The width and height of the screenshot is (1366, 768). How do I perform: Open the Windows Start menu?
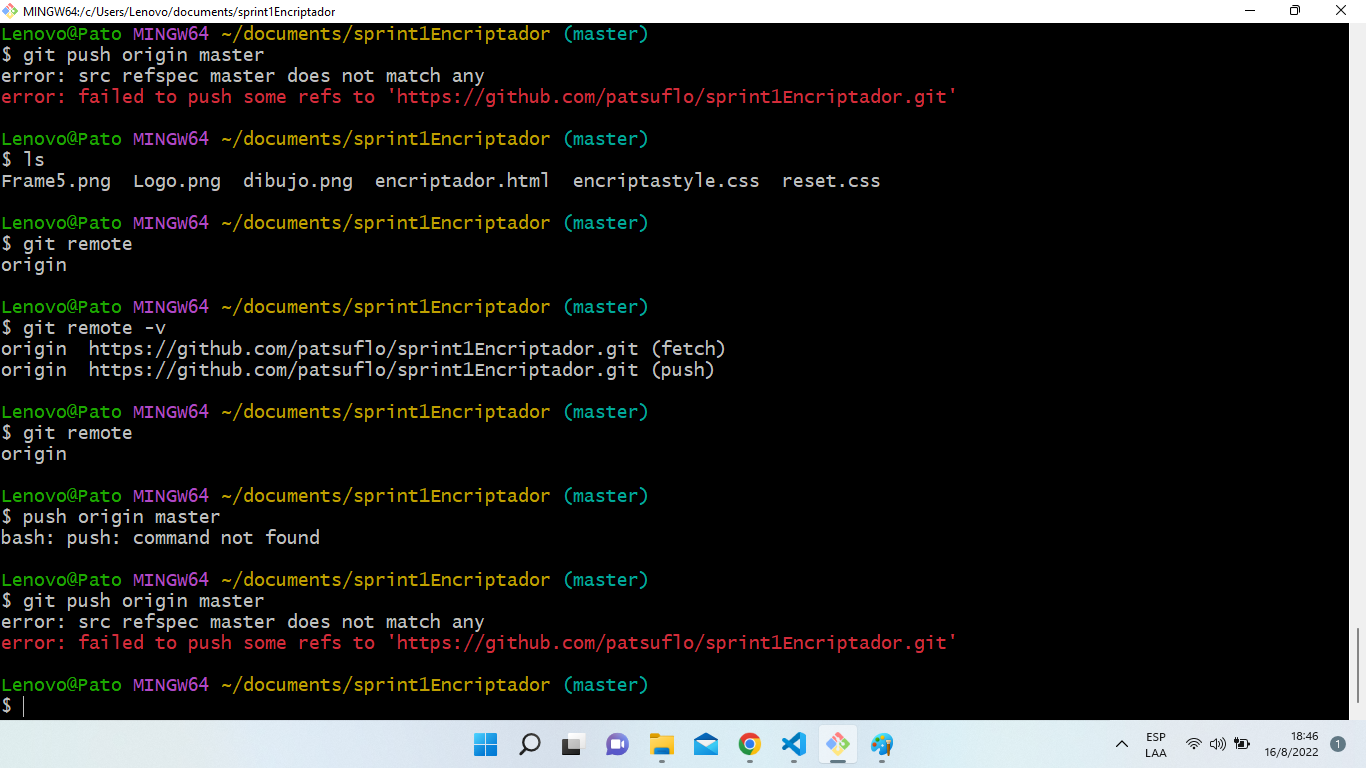[485, 744]
